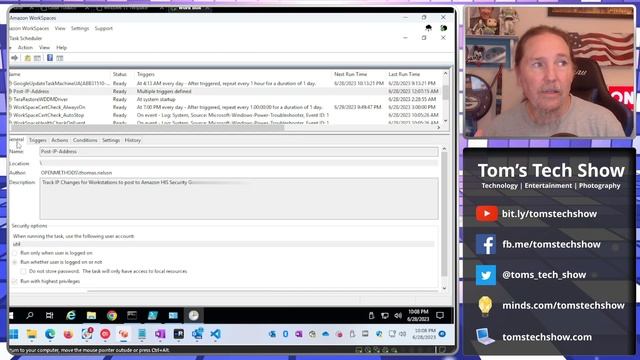The height and width of the screenshot is (360, 640).
Task: Launch Firefox from the local taskbar
Action: 68,334
